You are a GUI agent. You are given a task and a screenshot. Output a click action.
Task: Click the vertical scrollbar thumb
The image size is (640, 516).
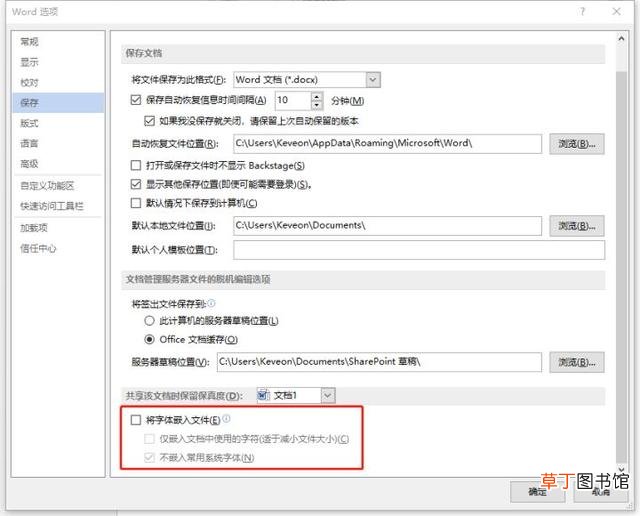[621, 265]
